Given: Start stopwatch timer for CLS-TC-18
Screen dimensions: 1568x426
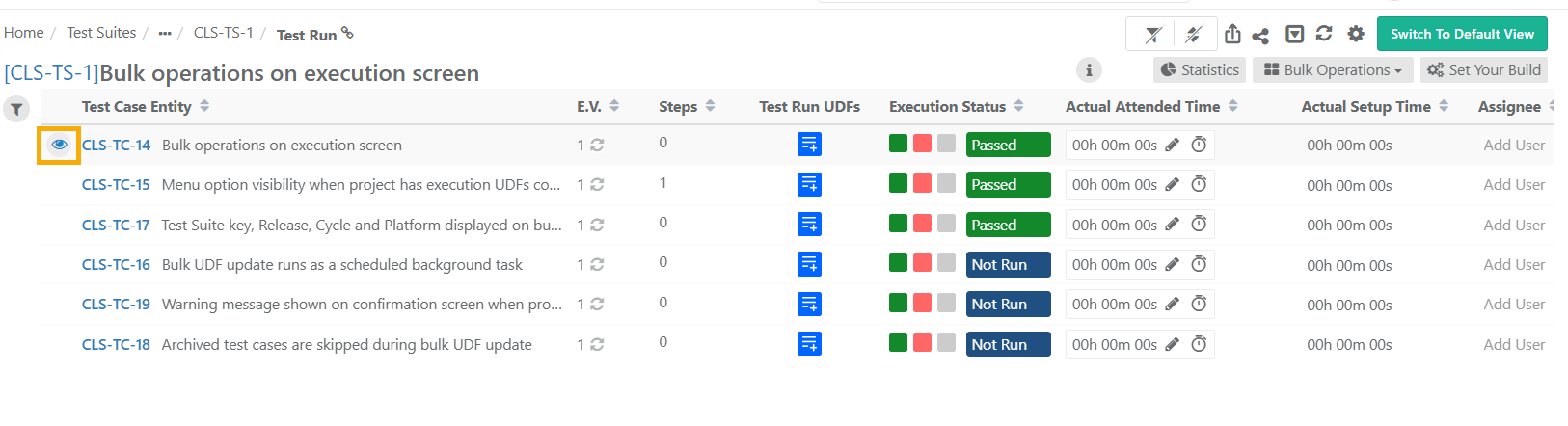Looking at the screenshot, I should [x=1199, y=344].
